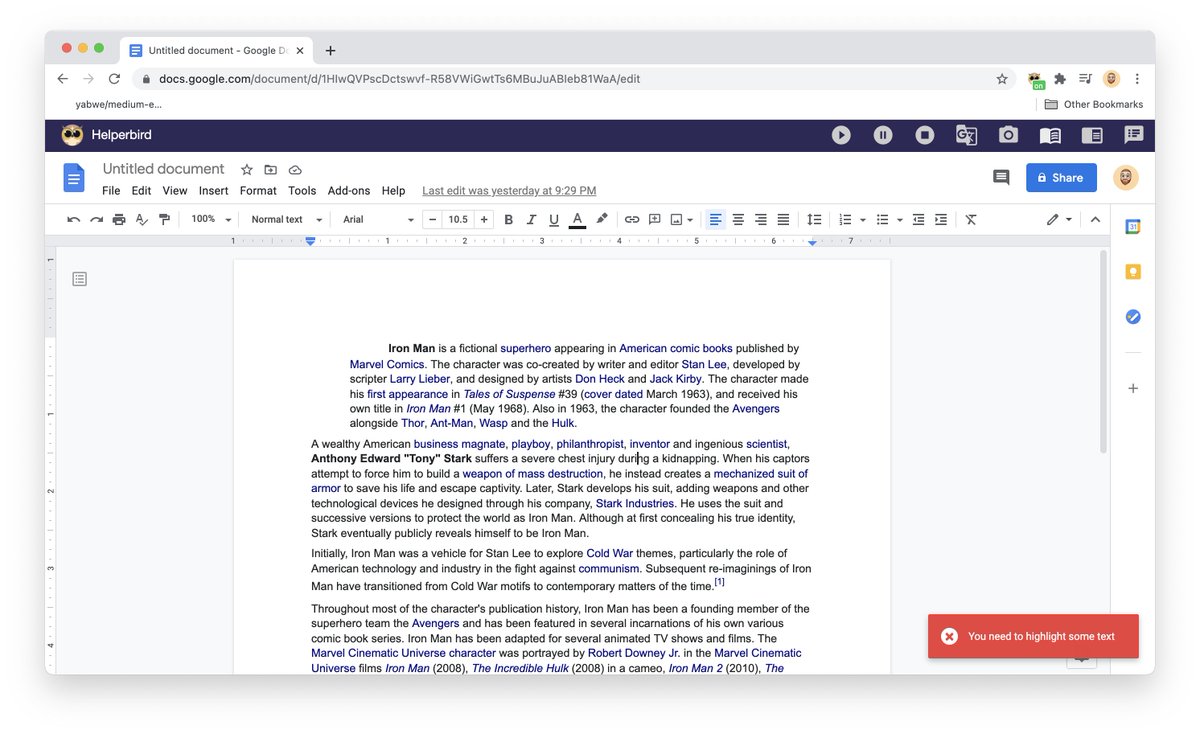Click Helperbird side panel reader icon
Image resolution: width=1200 pixels, height=734 pixels.
click(x=1092, y=135)
